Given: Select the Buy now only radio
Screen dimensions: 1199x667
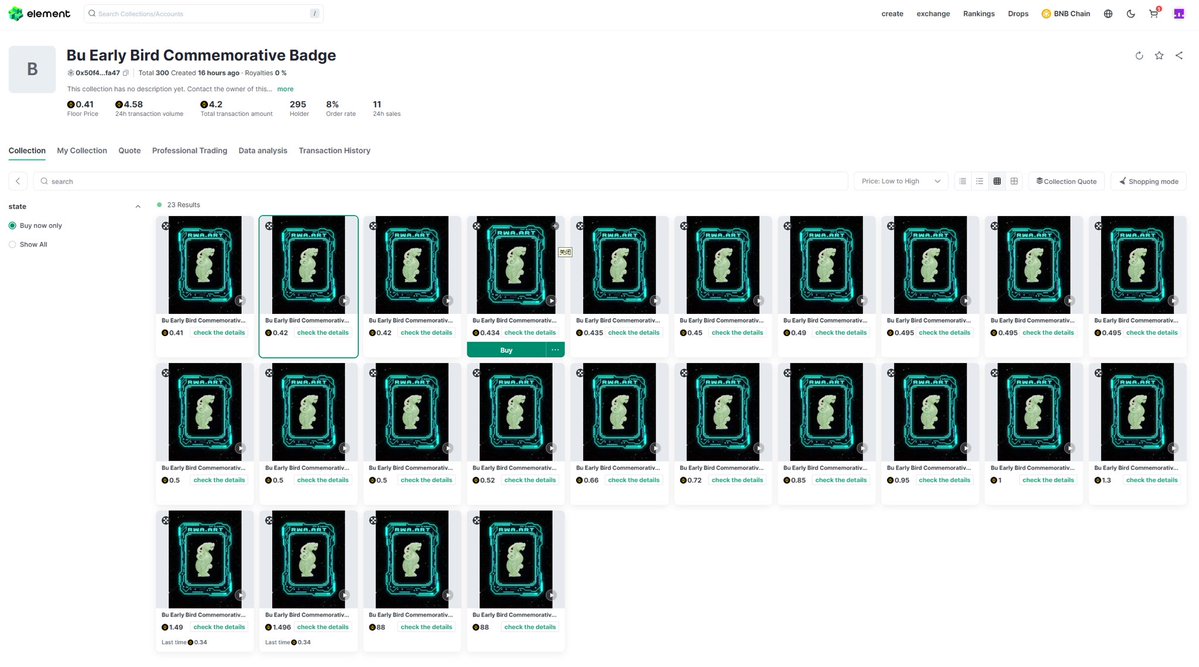Looking at the screenshot, I should click(12, 226).
